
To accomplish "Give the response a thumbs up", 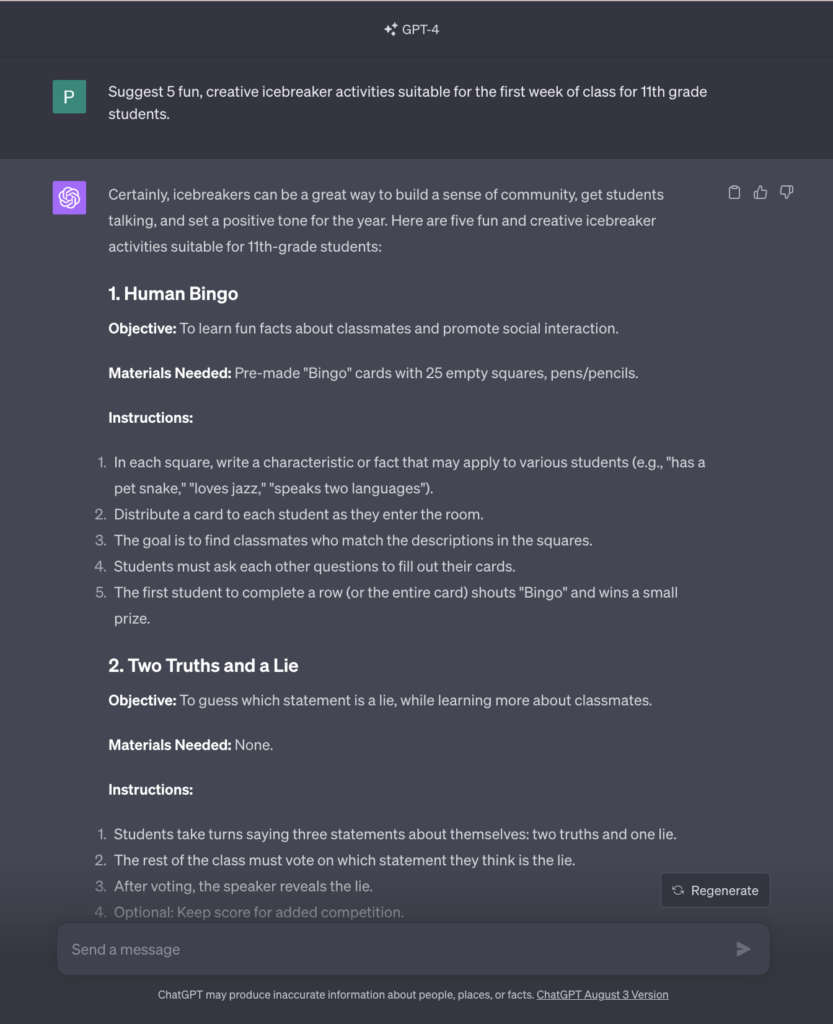I will pyautogui.click(x=761, y=193).
